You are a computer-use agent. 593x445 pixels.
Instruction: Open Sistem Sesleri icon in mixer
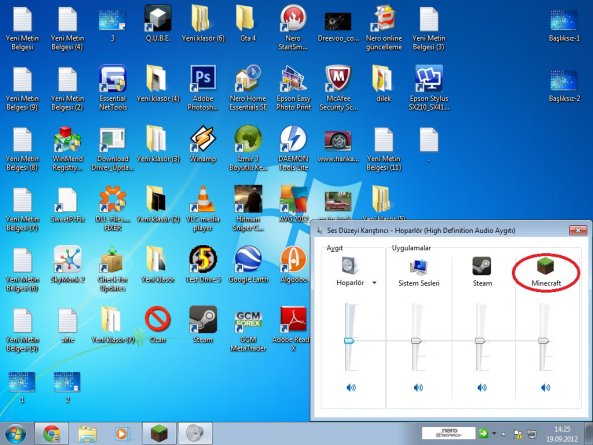[418, 267]
